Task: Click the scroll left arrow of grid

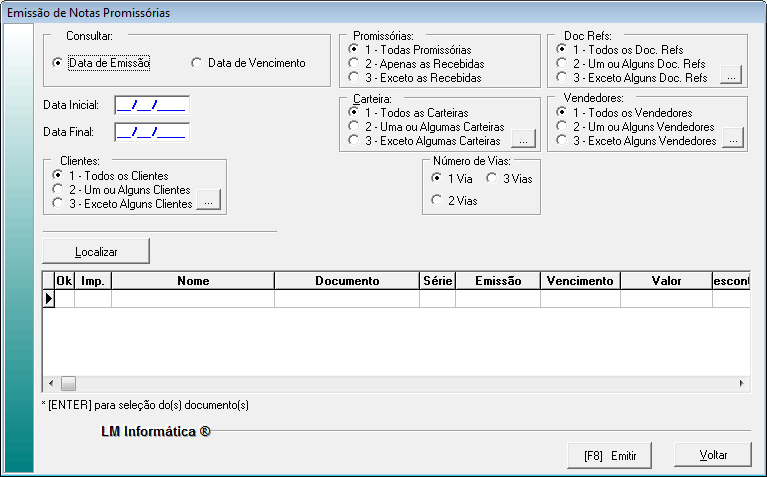Action: click(x=49, y=383)
